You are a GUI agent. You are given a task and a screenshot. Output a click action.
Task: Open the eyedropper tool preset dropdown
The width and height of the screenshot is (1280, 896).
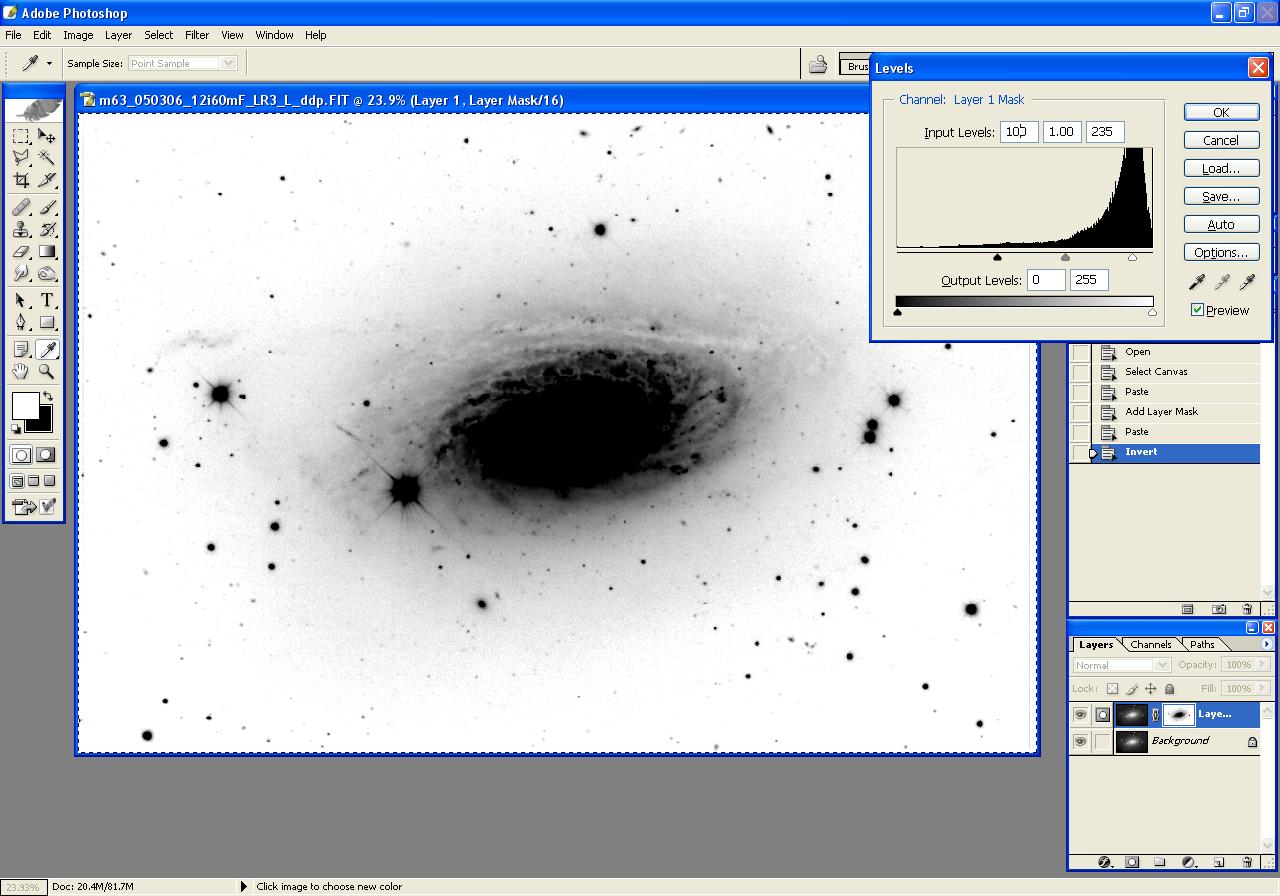[49, 63]
